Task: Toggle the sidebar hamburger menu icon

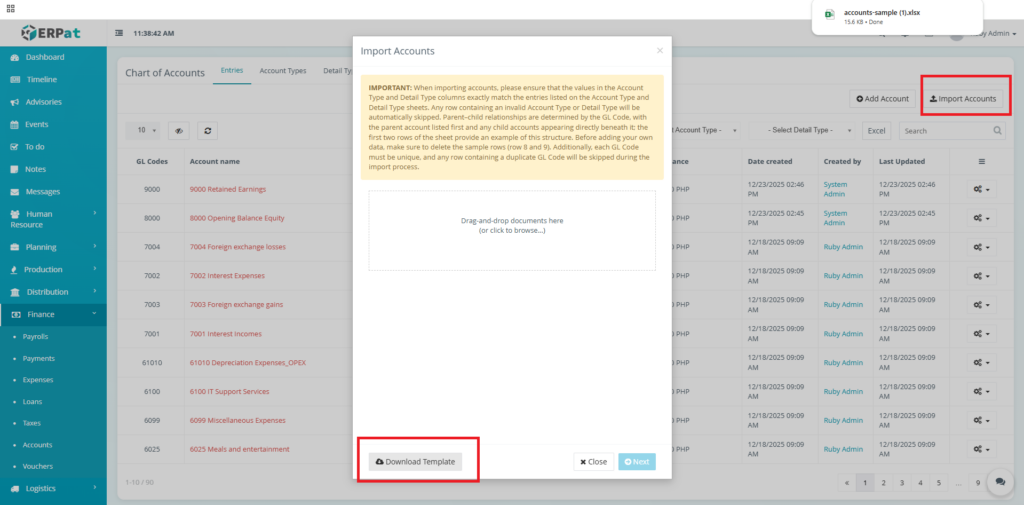Action: pyautogui.click(x=119, y=33)
